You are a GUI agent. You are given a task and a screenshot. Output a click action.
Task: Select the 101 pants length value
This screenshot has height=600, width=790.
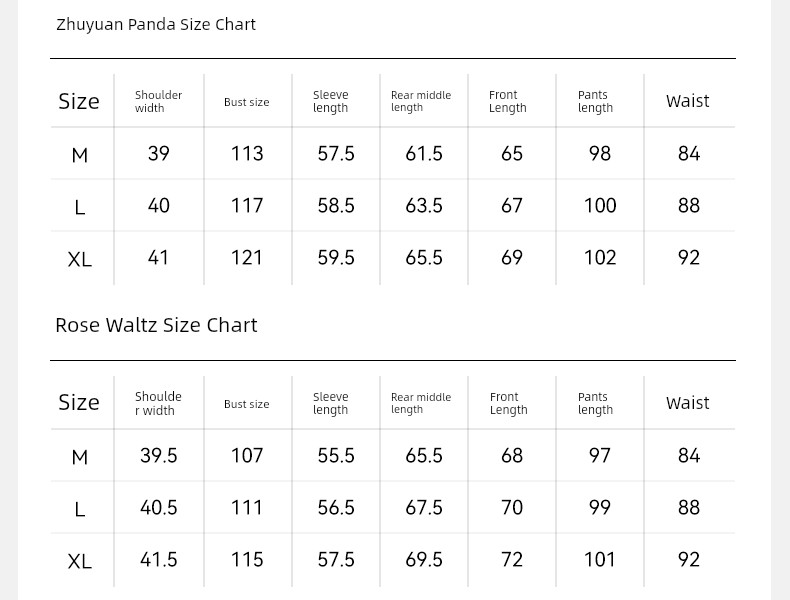click(600, 560)
